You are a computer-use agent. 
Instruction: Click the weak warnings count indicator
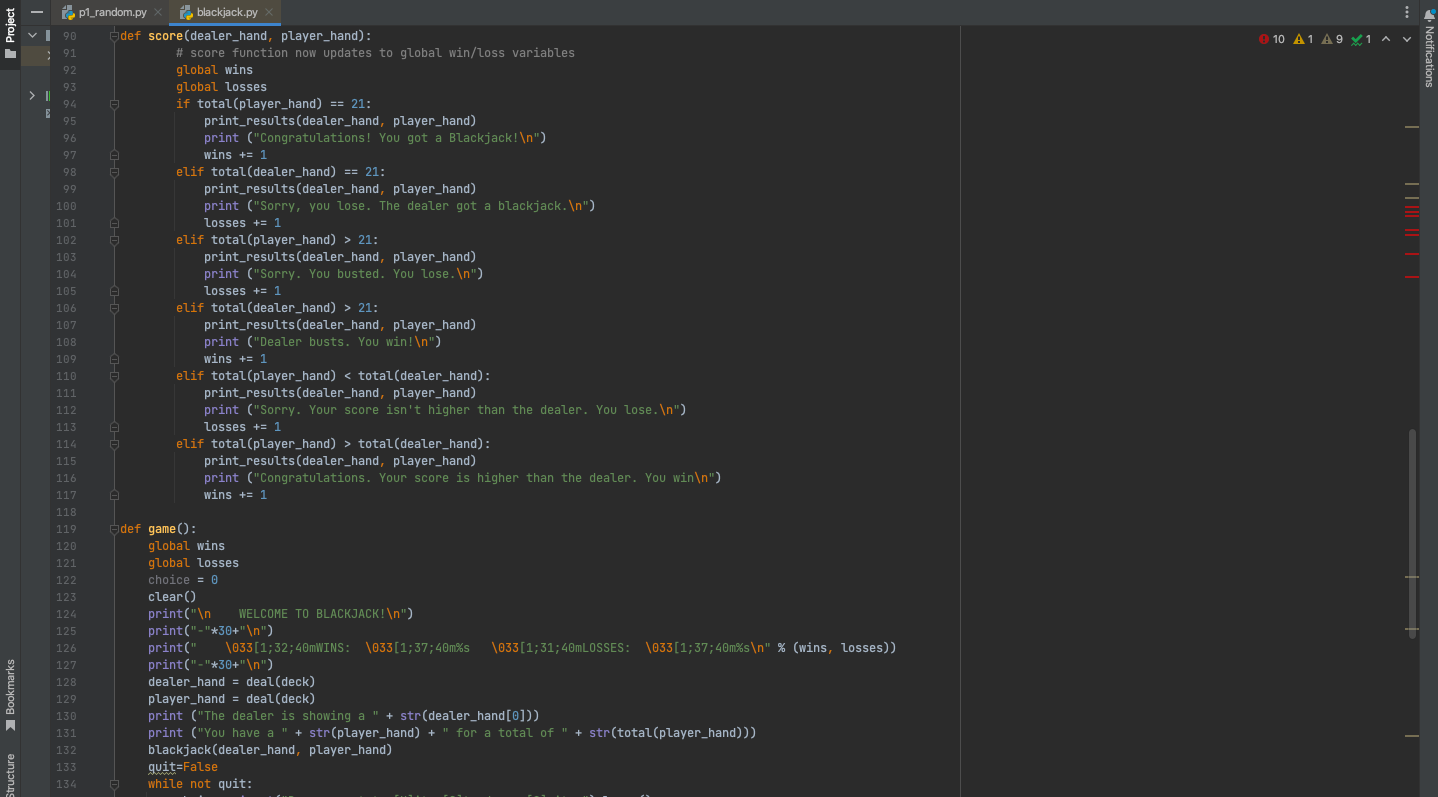[1331, 38]
